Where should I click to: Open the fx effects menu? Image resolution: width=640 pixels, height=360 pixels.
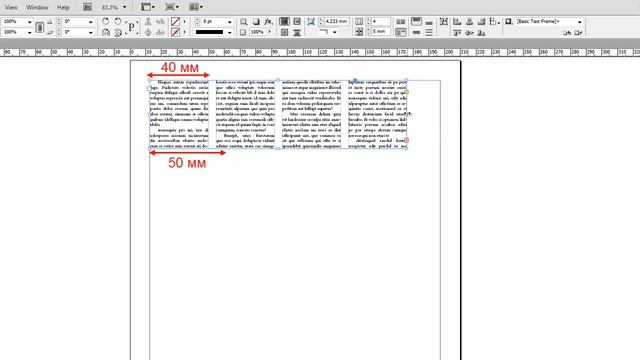(268, 21)
